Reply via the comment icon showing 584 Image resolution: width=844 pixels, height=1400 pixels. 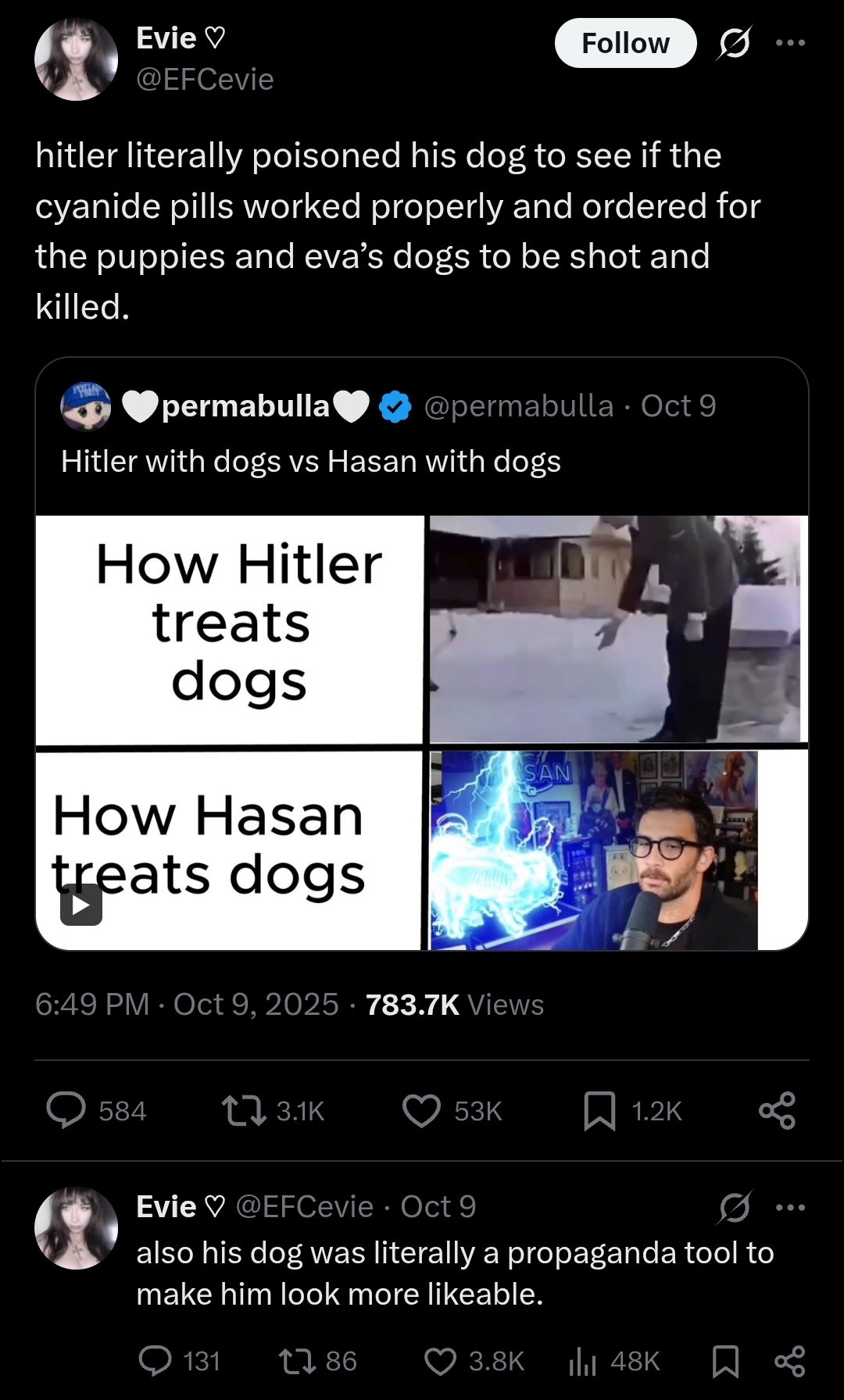97,1110
